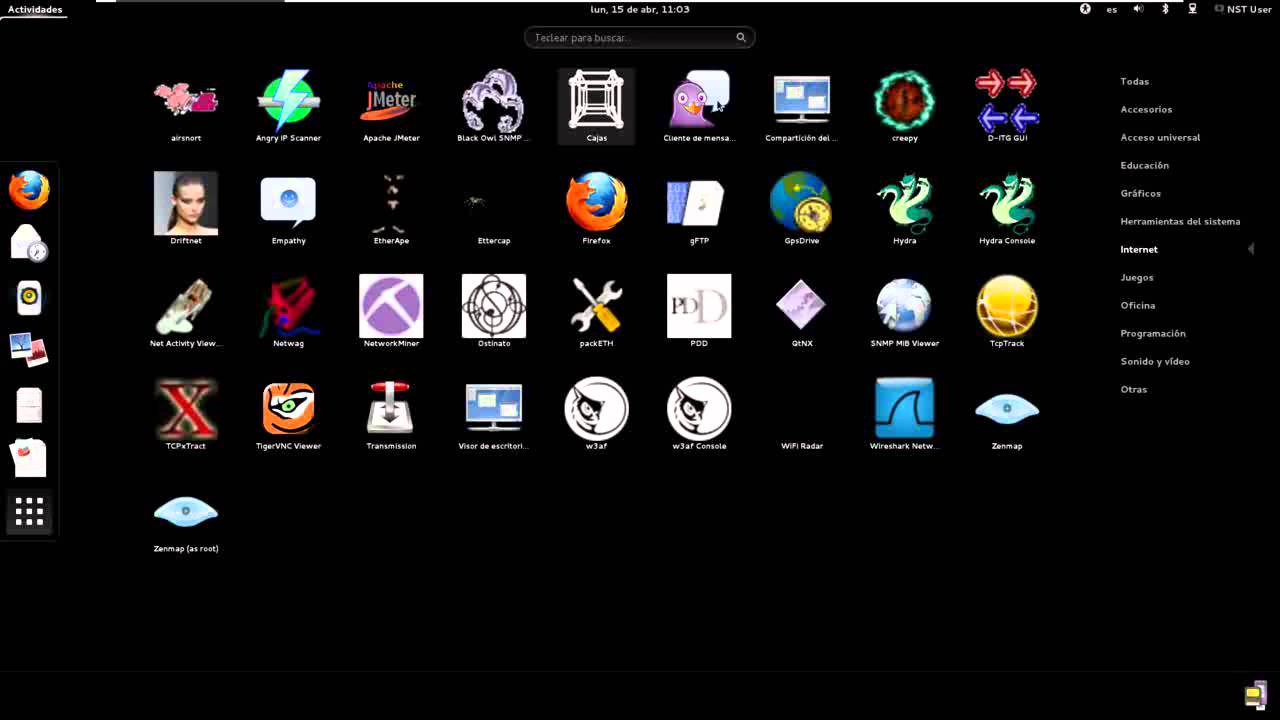Launch the airsnort application
This screenshot has height=720, width=1280.
[x=186, y=106]
